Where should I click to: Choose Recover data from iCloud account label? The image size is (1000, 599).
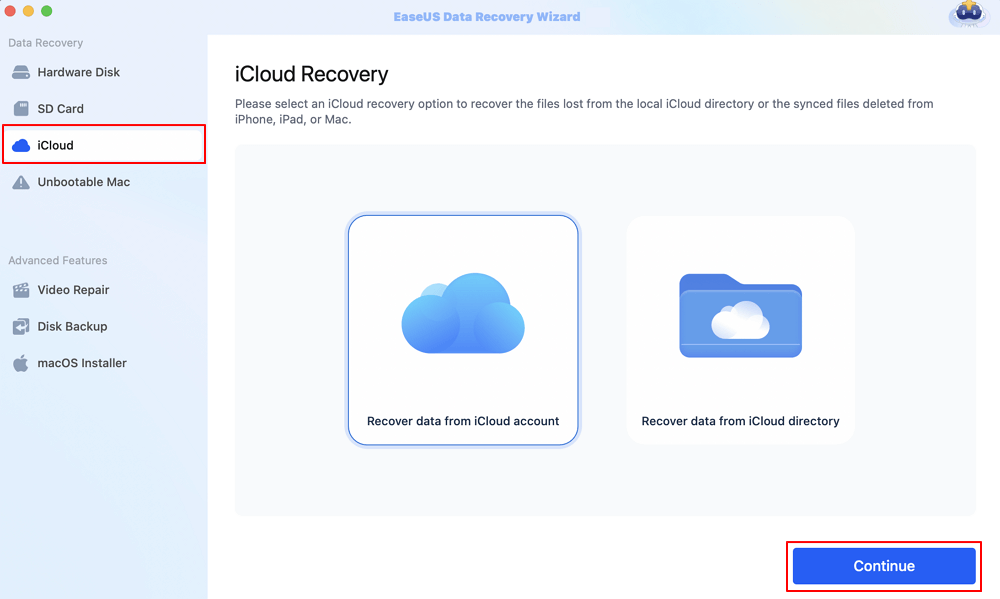pyautogui.click(x=463, y=421)
